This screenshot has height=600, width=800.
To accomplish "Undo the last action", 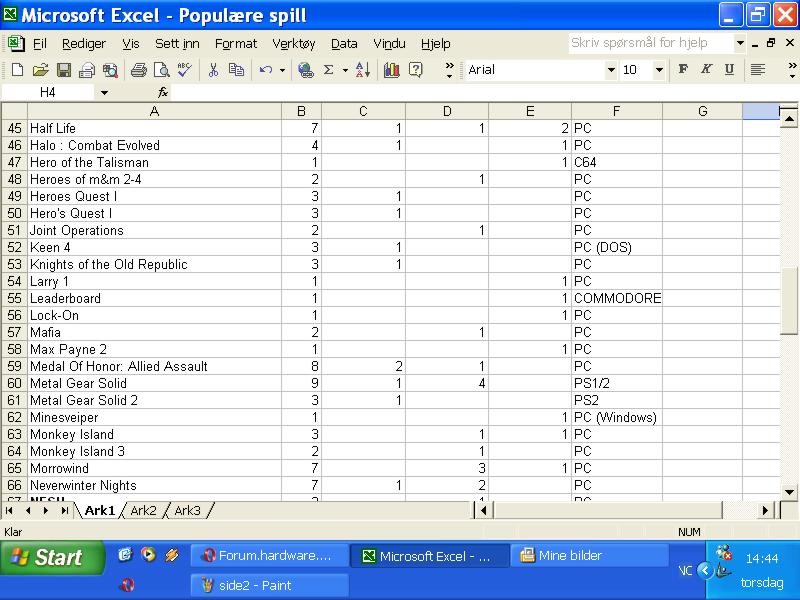I will click(265, 70).
